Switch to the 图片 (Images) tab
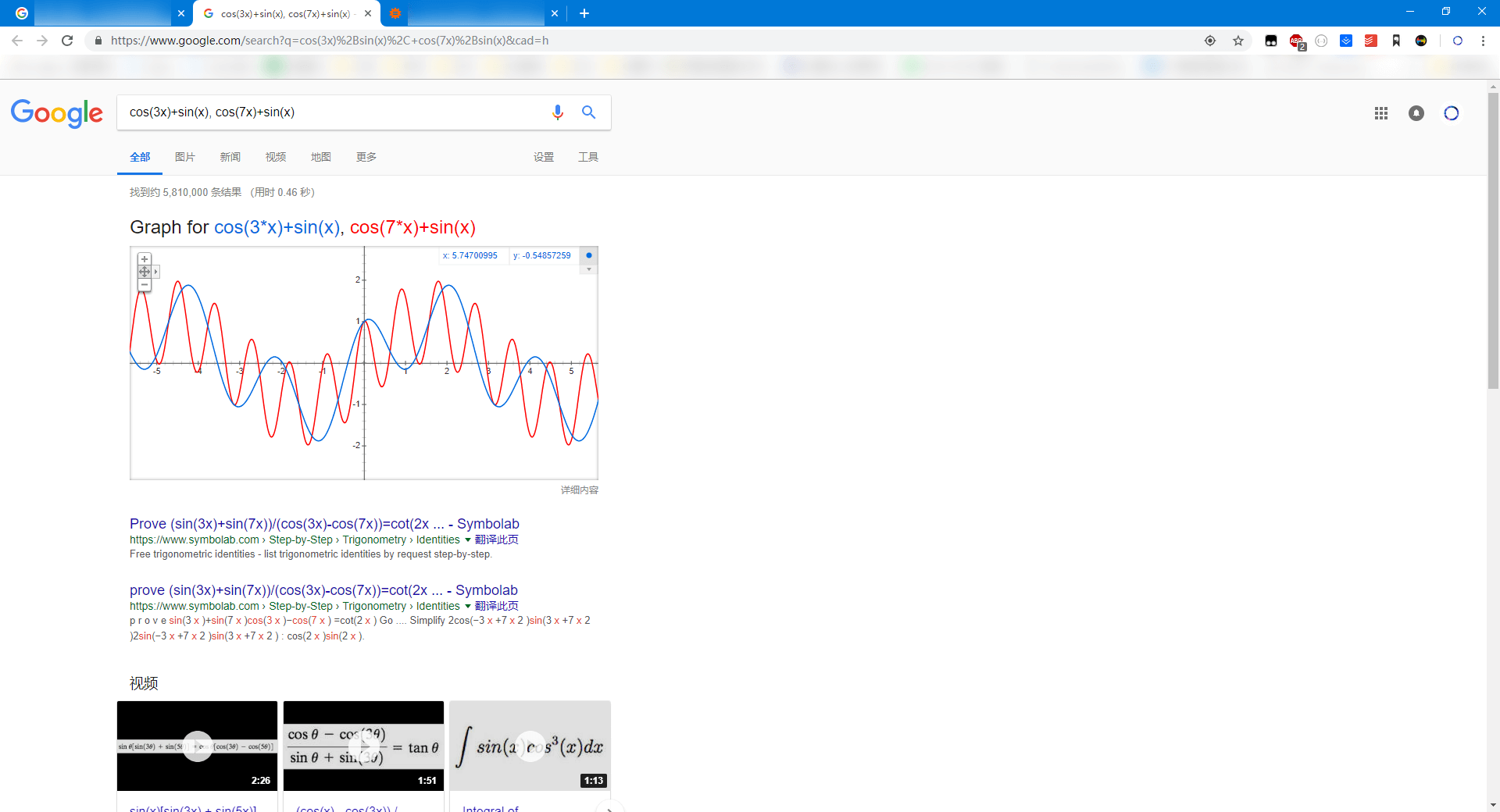The height and width of the screenshot is (812, 1500). pos(184,157)
